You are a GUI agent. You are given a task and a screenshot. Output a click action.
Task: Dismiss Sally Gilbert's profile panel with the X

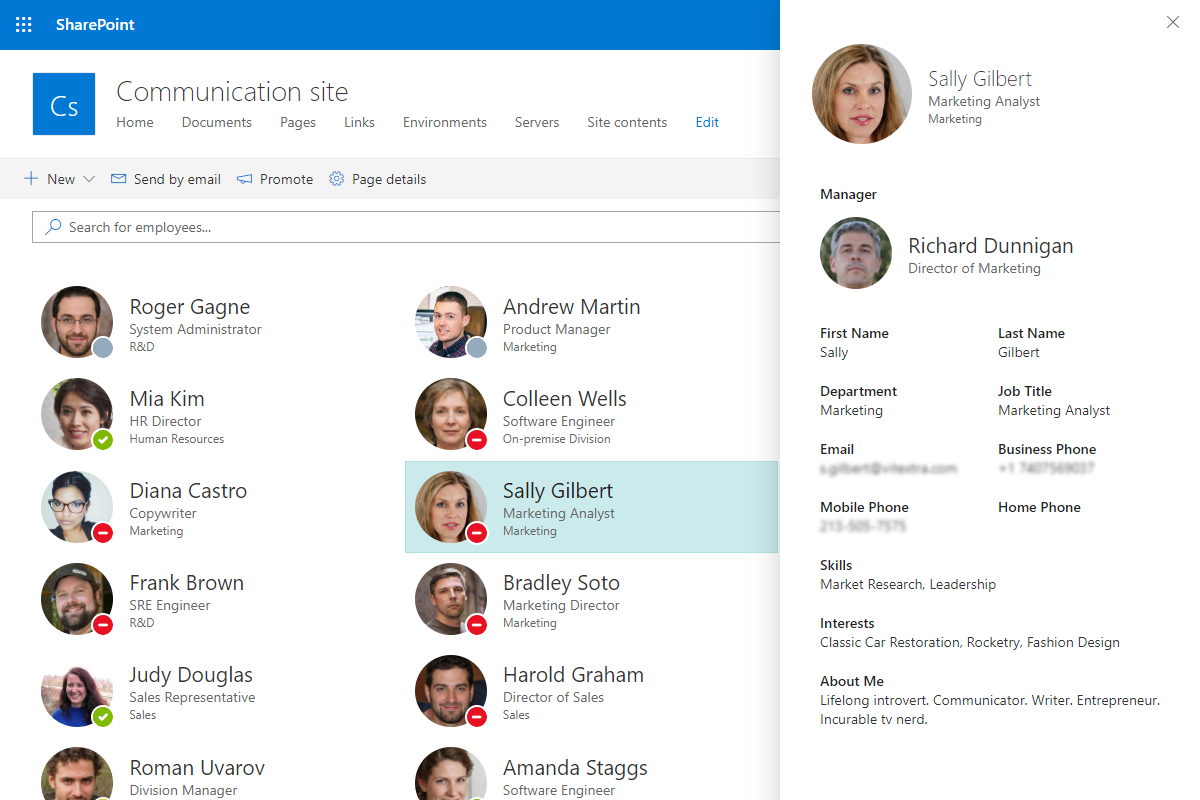pyautogui.click(x=1172, y=21)
